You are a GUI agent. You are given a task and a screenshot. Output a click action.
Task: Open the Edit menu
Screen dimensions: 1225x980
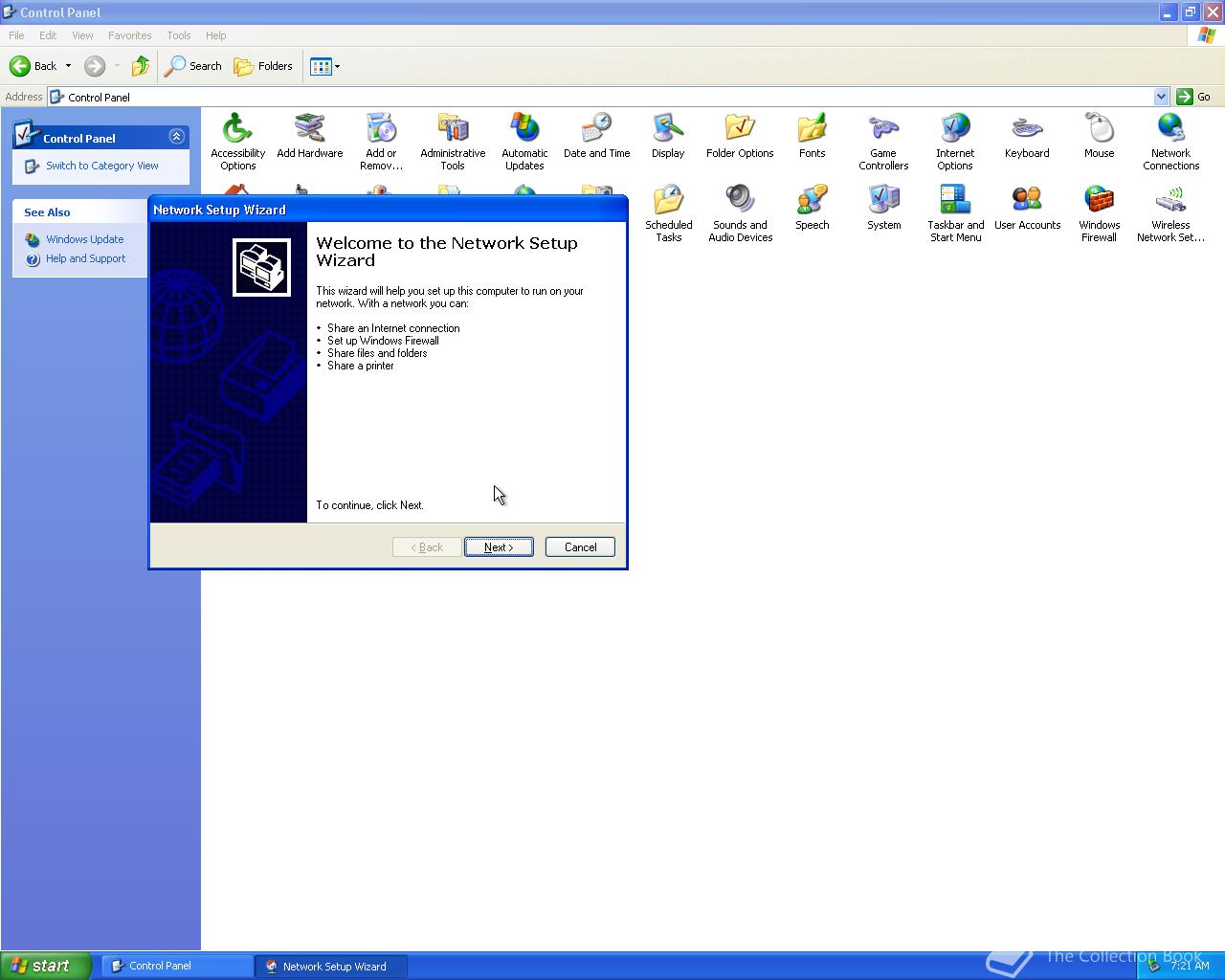[48, 35]
